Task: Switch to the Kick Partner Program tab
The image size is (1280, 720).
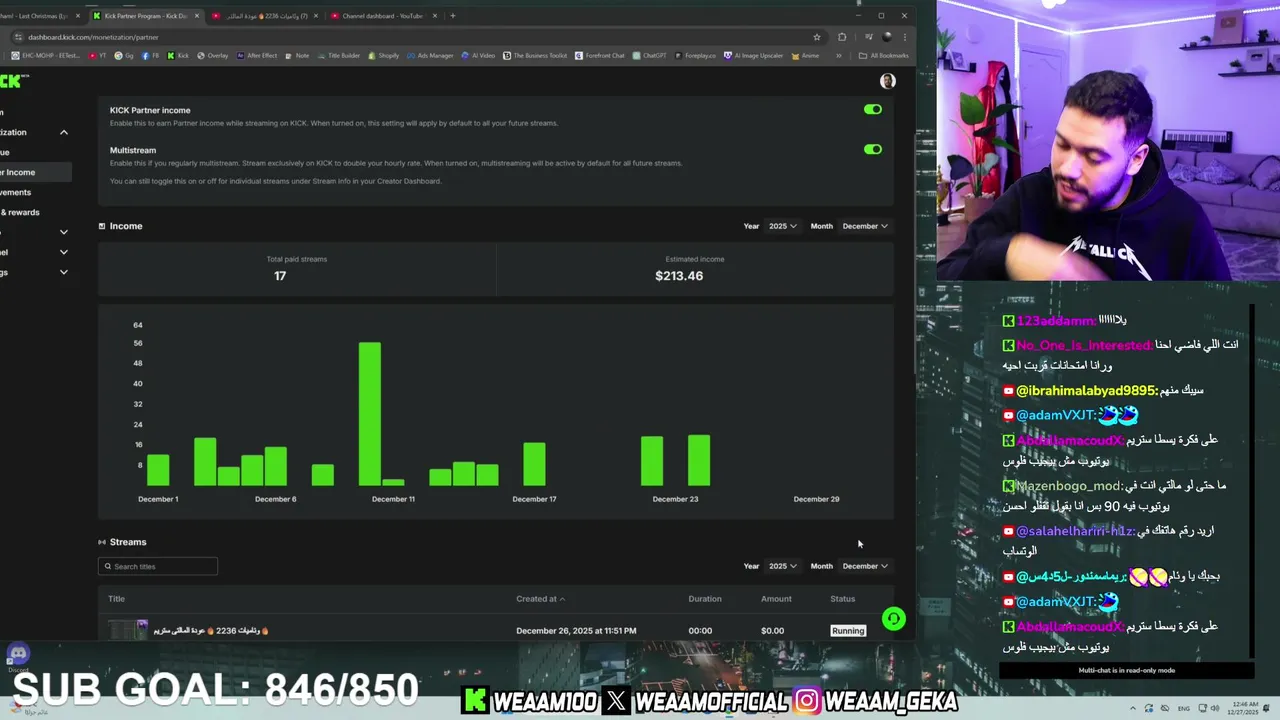Action: (x=145, y=16)
